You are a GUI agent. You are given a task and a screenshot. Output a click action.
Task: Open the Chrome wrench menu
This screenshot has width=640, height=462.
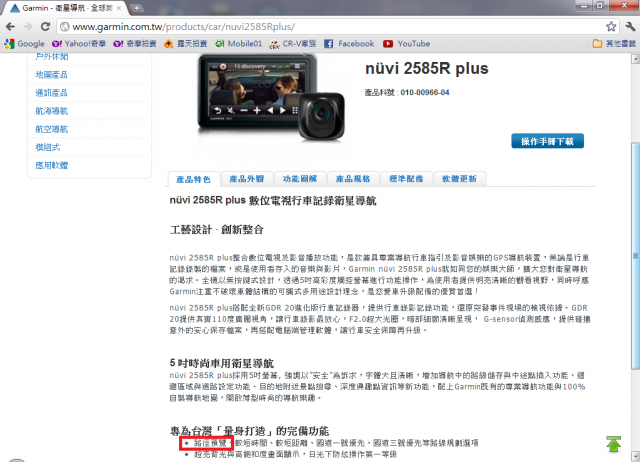pyautogui.click(x=630, y=27)
